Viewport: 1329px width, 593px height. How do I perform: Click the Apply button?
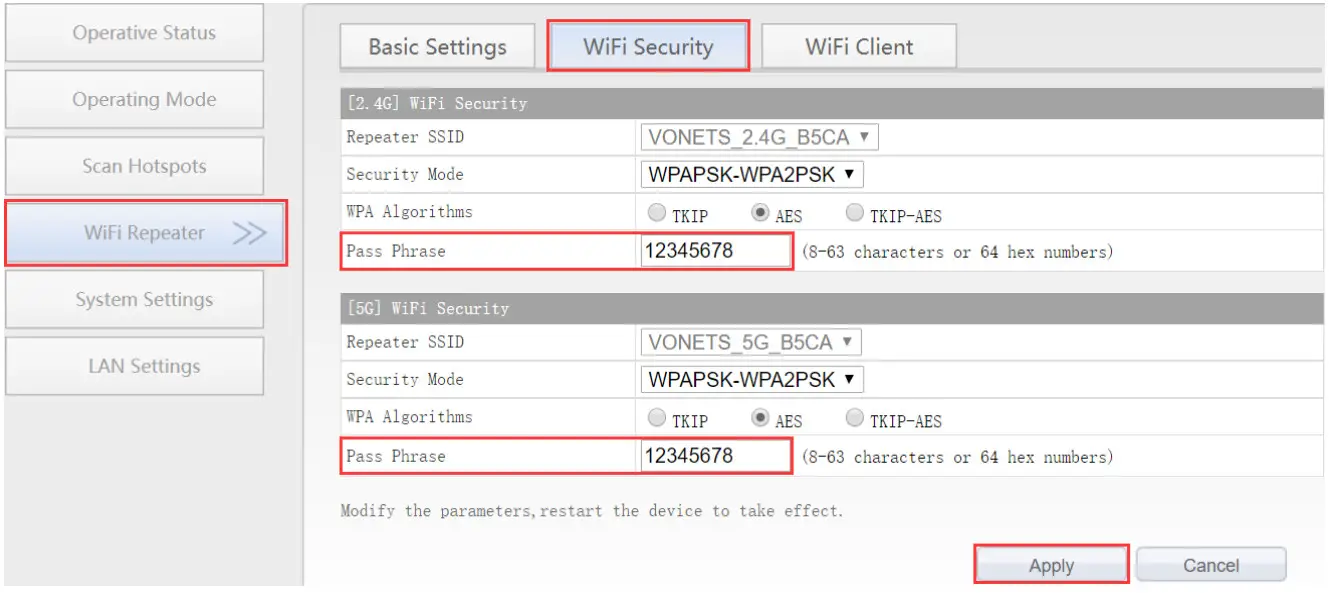[x=1050, y=564]
